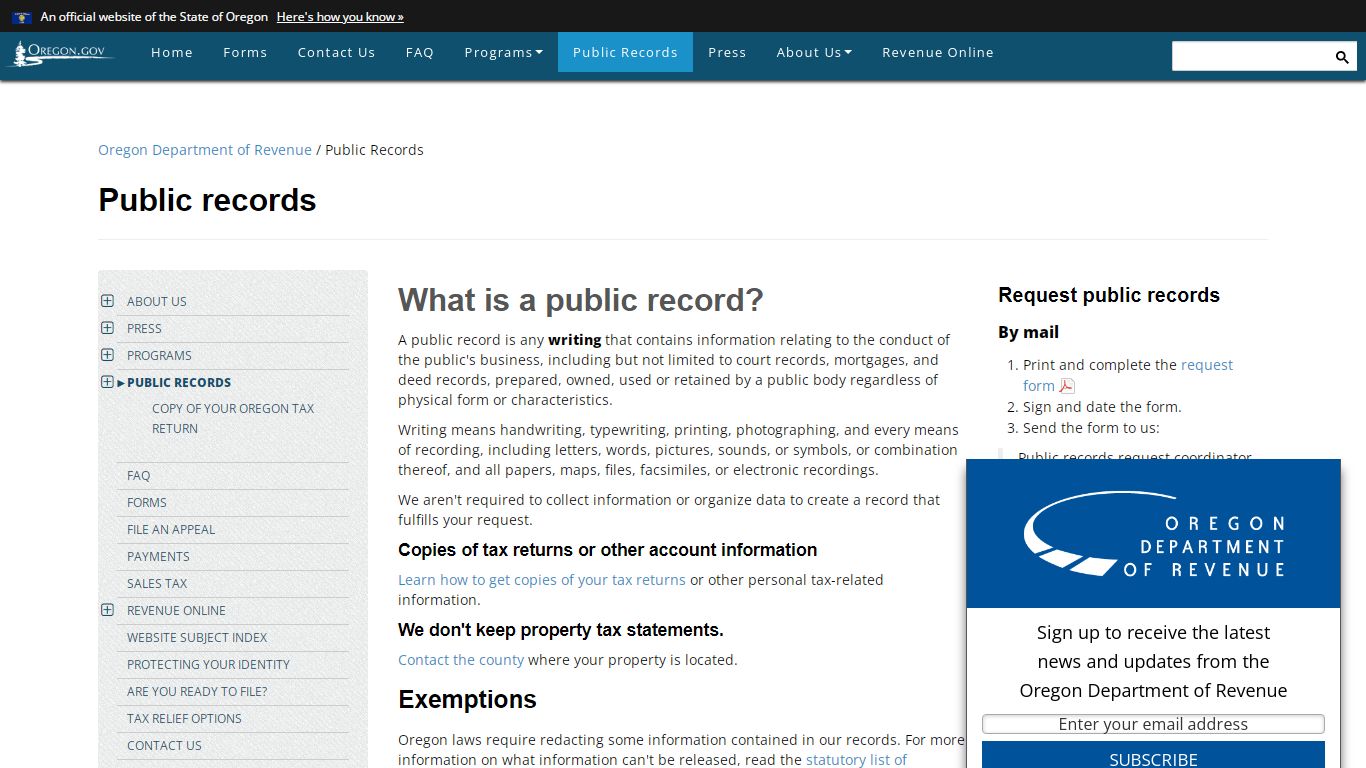Click the Oregon.gov logo
The image size is (1366, 768).
[61, 53]
